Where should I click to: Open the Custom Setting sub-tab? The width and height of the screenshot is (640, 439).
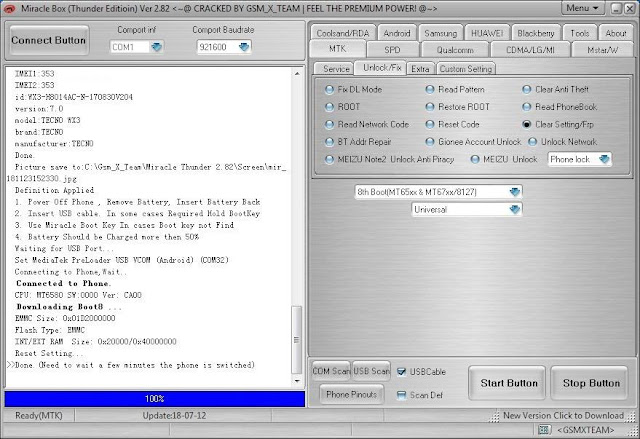[x=466, y=69]
